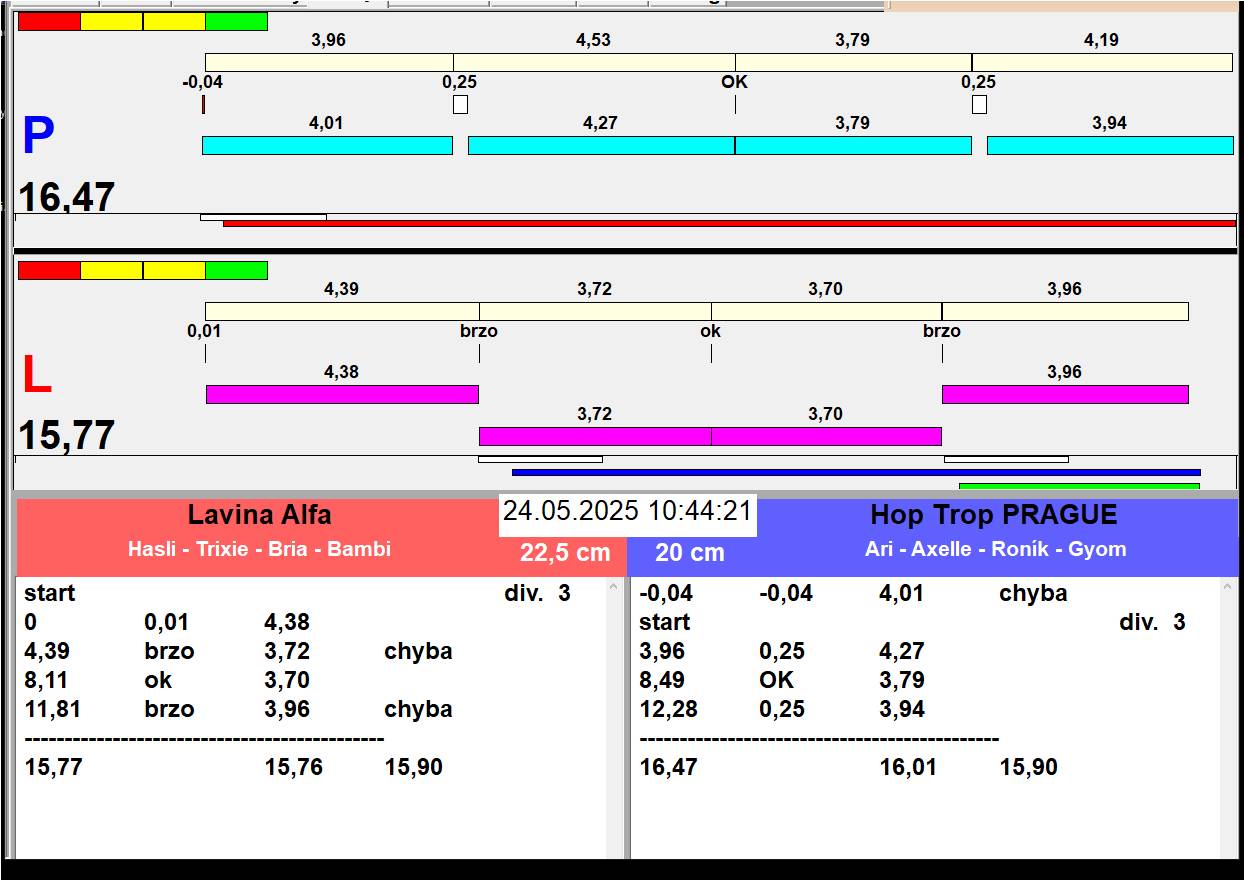The width and height of the screenshot is (1244, 880).
Task: Click the 4,19 label in lane P
Action: (x=1101, y=40)
